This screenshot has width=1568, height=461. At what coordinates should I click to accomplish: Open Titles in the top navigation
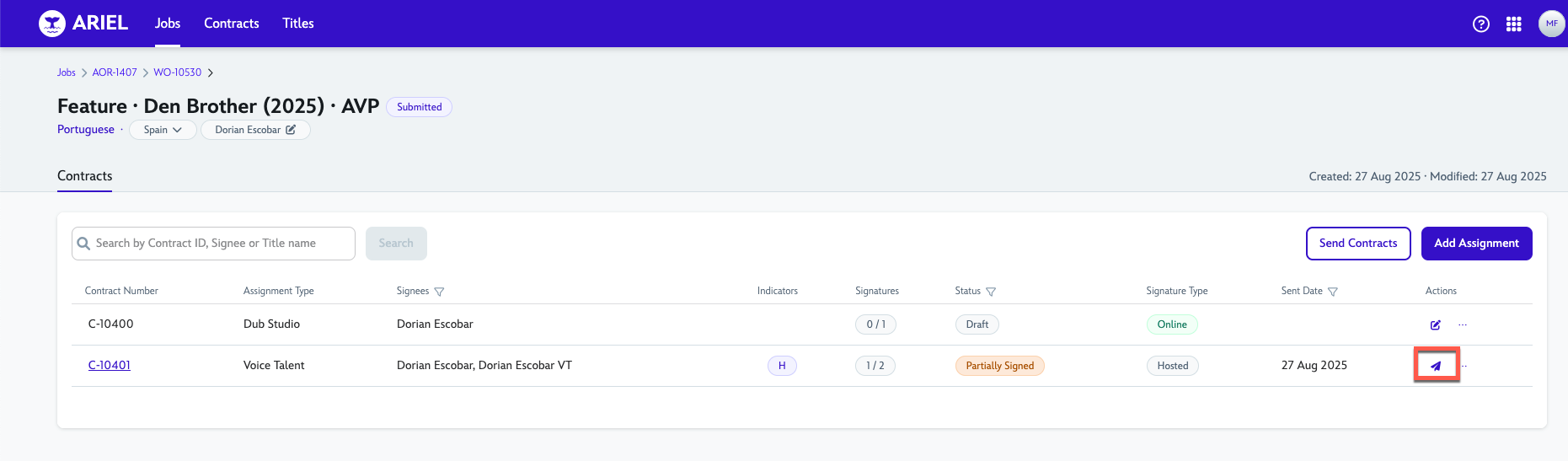[297, 24]
